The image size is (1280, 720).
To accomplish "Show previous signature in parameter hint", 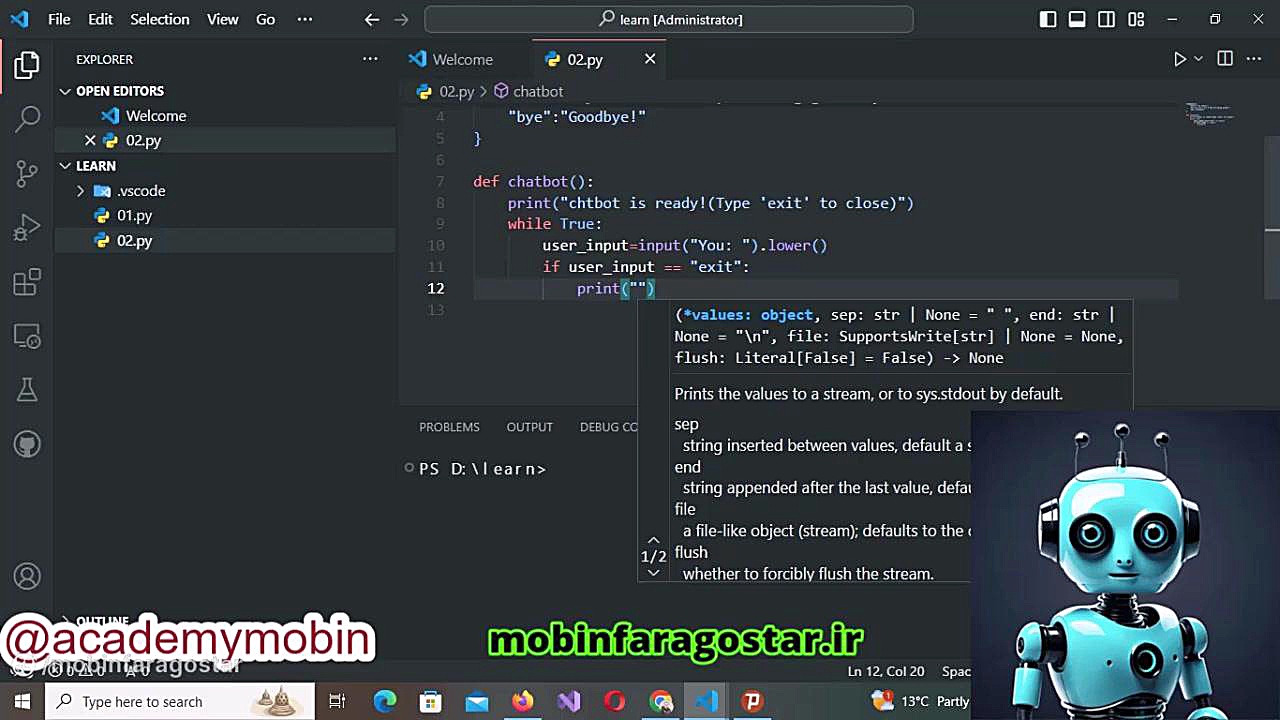I will pyautogui.click(x=653, y=540).
